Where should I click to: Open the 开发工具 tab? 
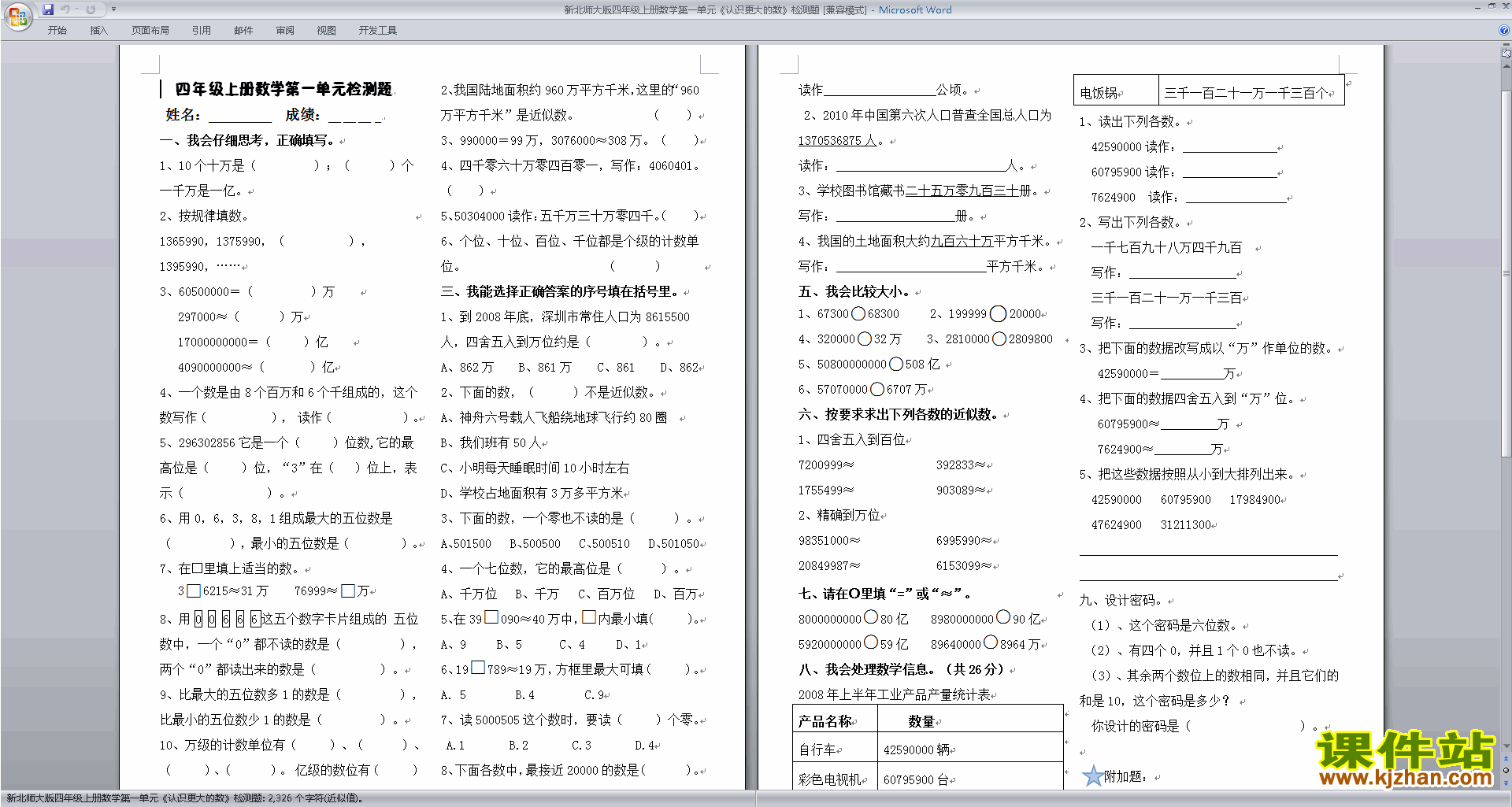pos(378,31)
